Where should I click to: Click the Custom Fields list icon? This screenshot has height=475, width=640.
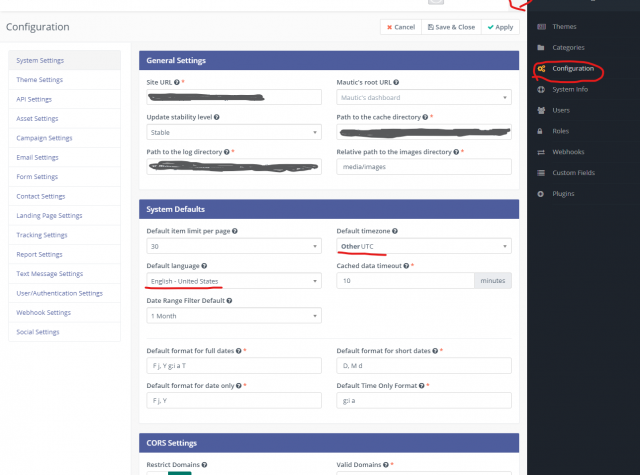(x=541, y=172)
